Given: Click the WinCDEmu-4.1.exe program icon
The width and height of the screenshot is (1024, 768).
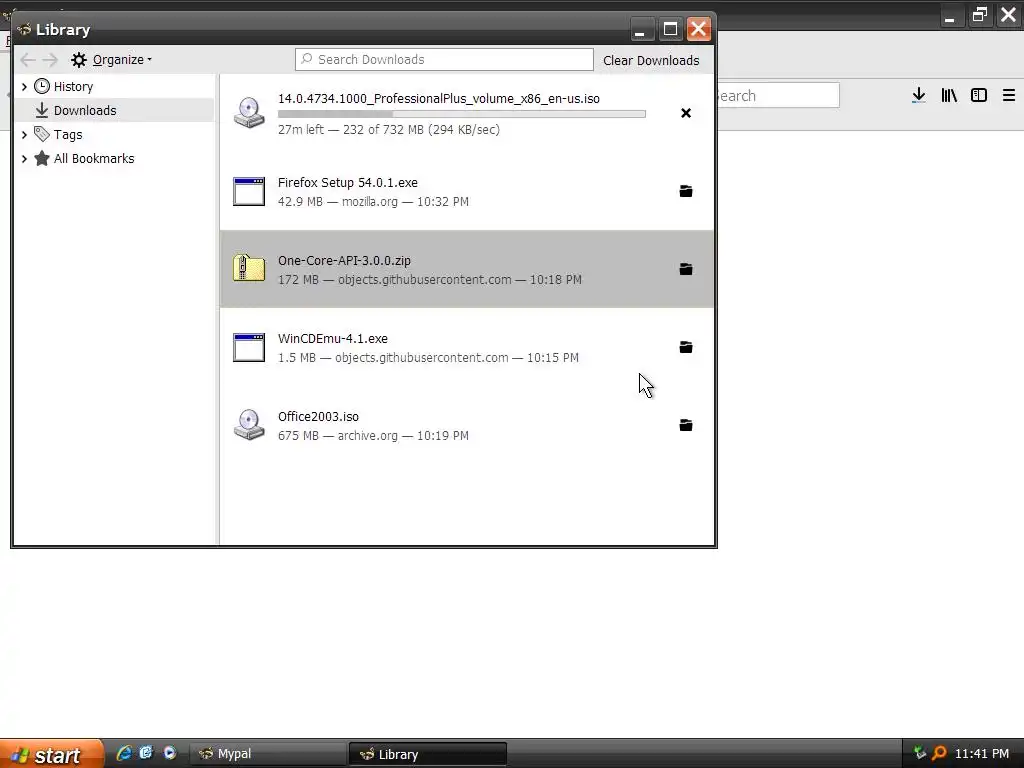Looking at the screenshot, I should pos(249,347).
